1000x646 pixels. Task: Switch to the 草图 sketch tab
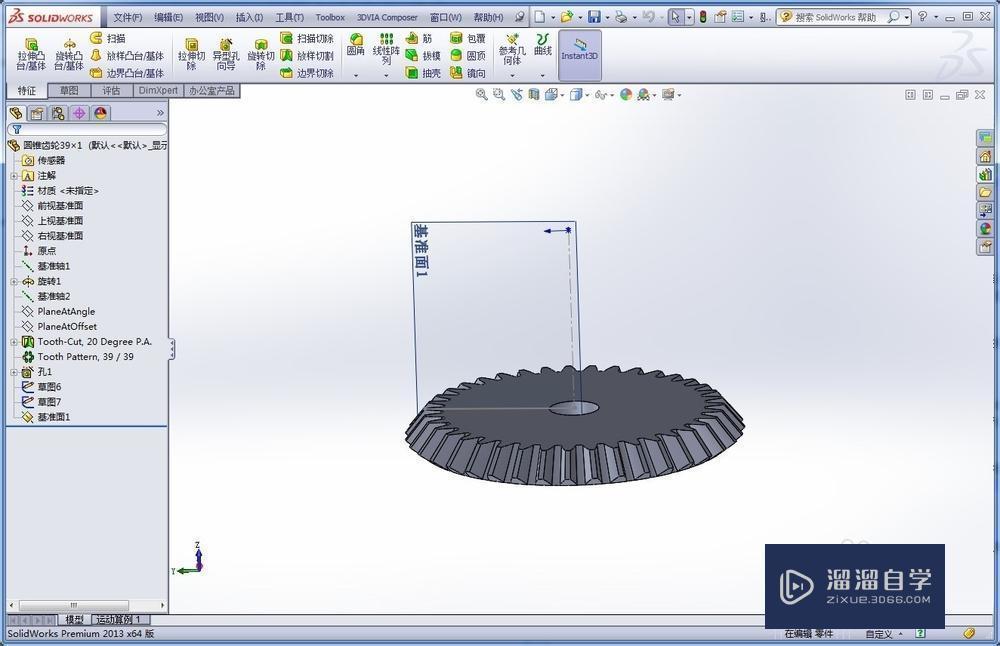click(69, 91)
